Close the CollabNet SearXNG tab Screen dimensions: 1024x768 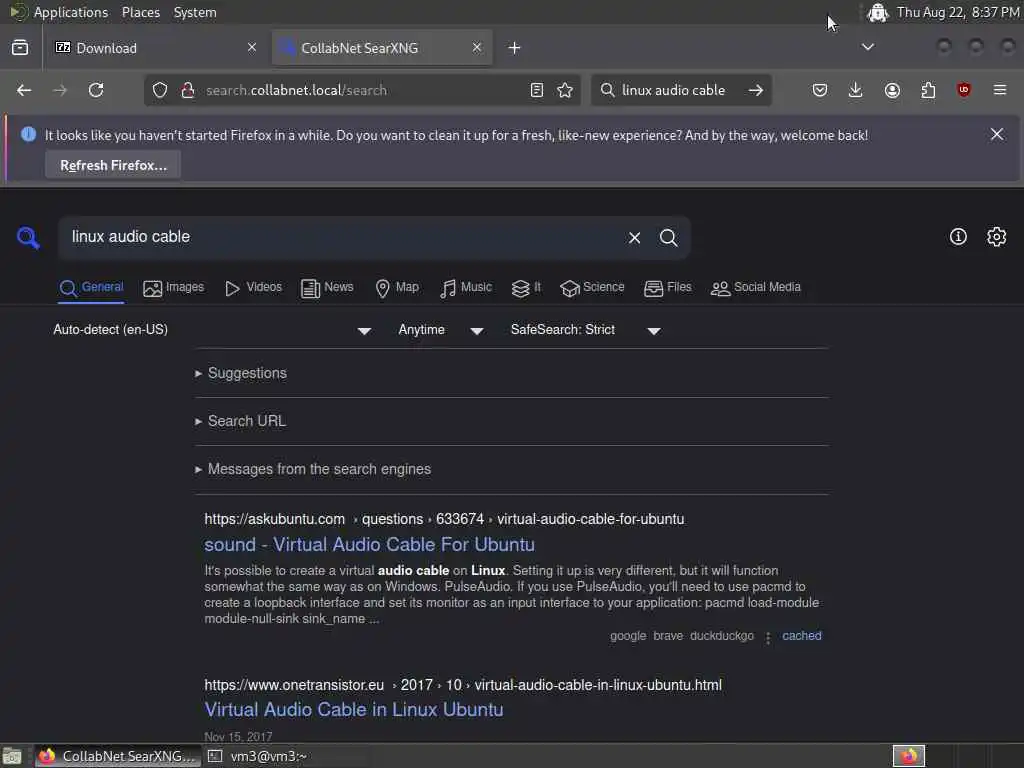pos(477,47)
